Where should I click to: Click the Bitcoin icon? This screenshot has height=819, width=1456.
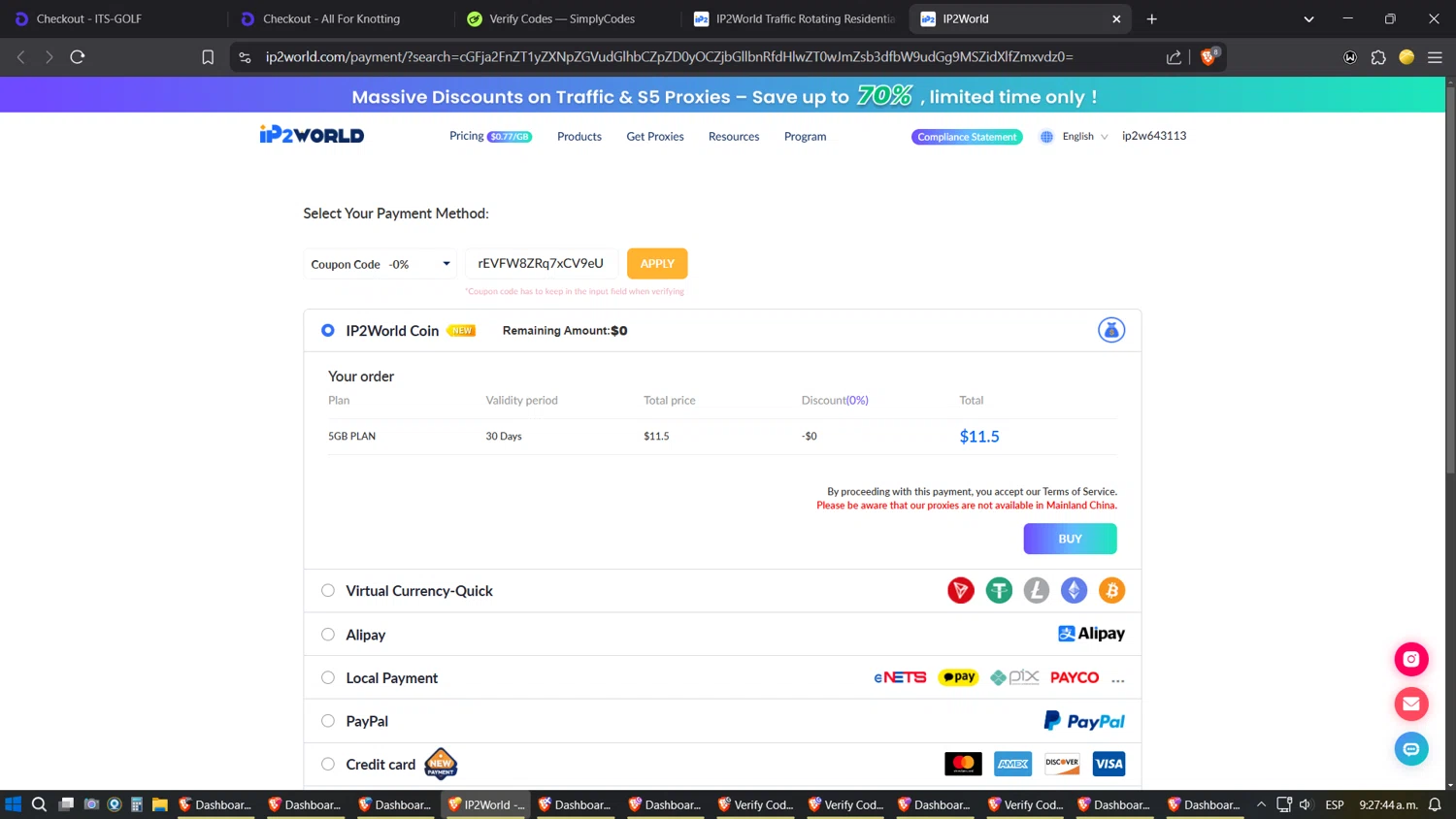click(x=1111, y=590)
